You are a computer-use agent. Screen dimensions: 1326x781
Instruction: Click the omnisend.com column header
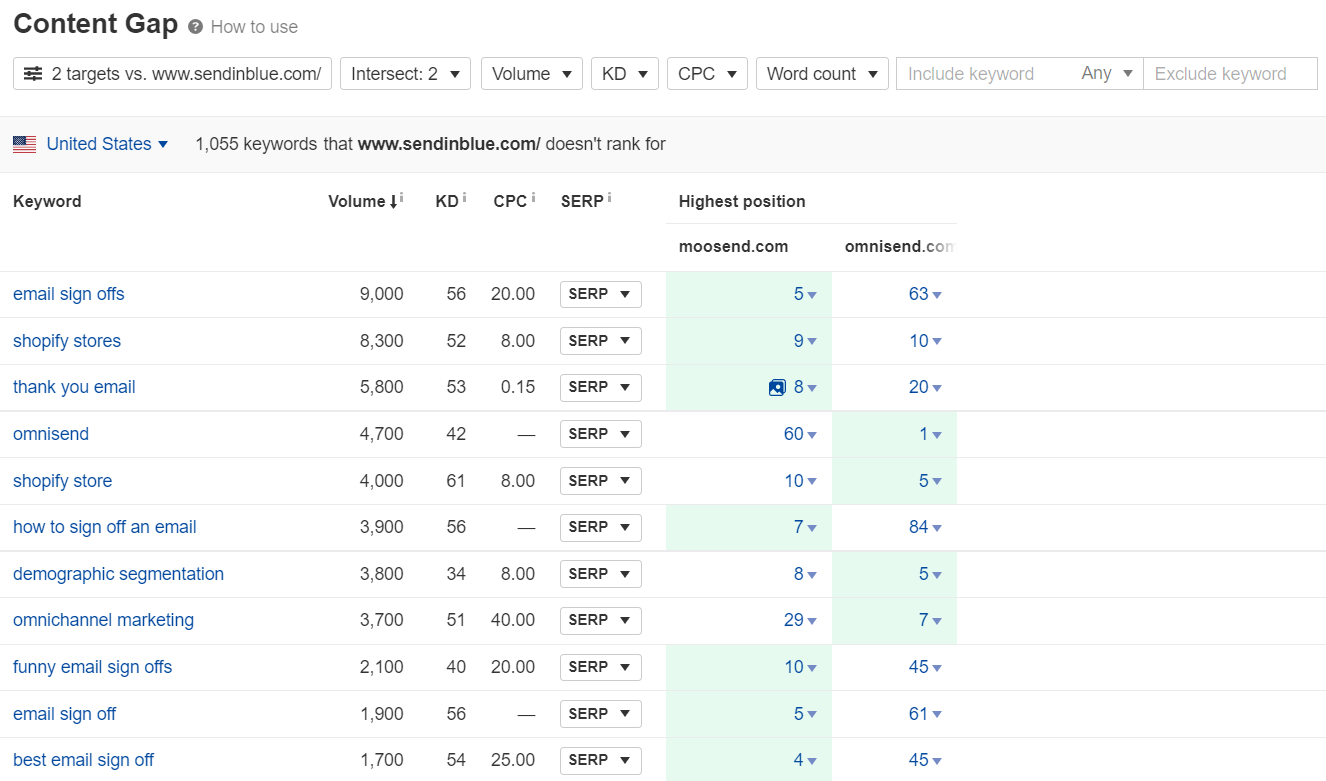(x=900, y=247)
